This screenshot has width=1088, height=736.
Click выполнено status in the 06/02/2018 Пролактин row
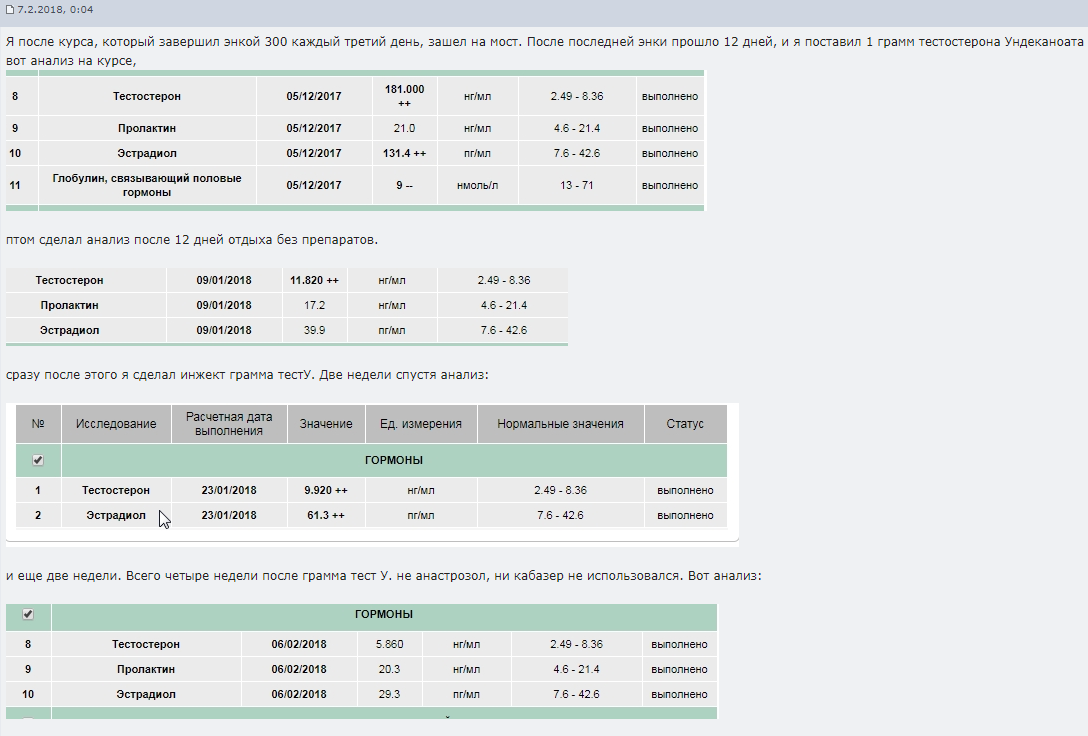(679, 670)
